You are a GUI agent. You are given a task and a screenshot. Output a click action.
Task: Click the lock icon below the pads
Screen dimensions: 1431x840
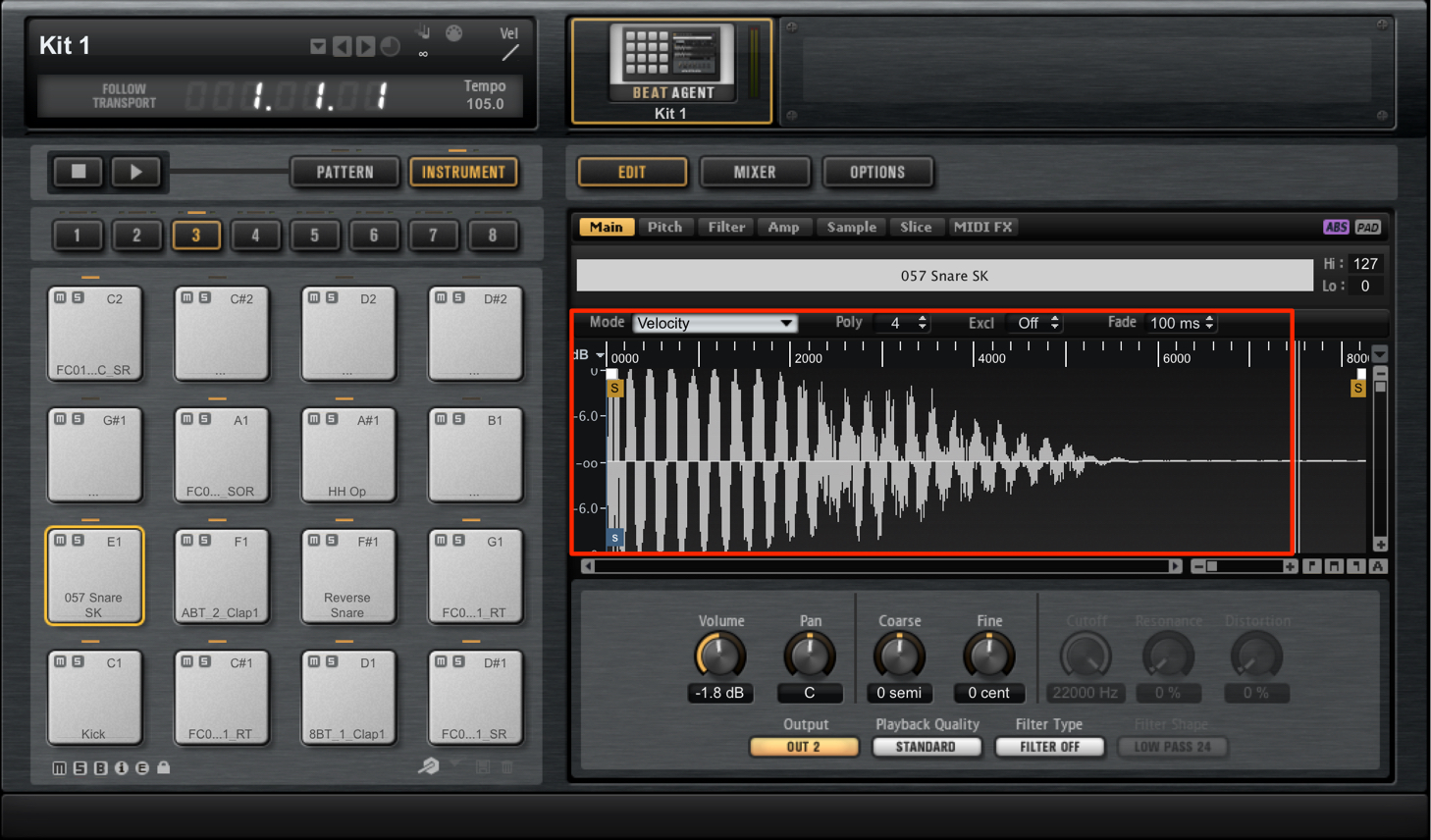pyautogui.click(x=164, y=767)
